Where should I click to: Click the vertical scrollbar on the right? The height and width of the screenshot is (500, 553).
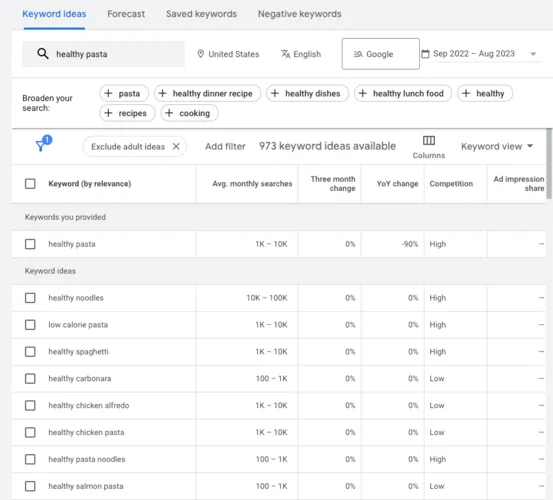549,164
